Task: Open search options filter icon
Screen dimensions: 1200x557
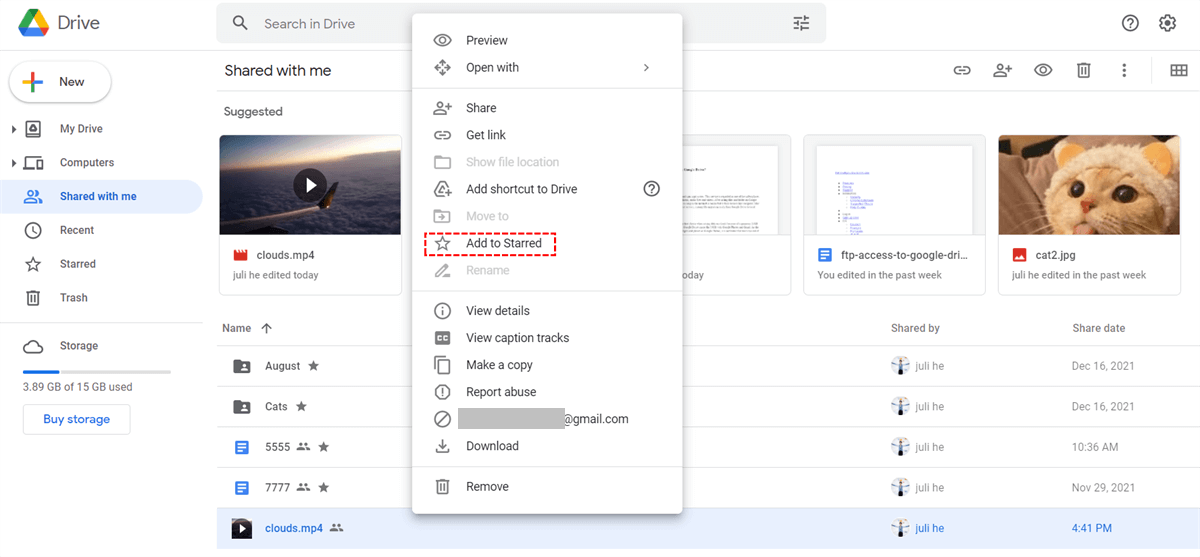Action: coord(801,23)
